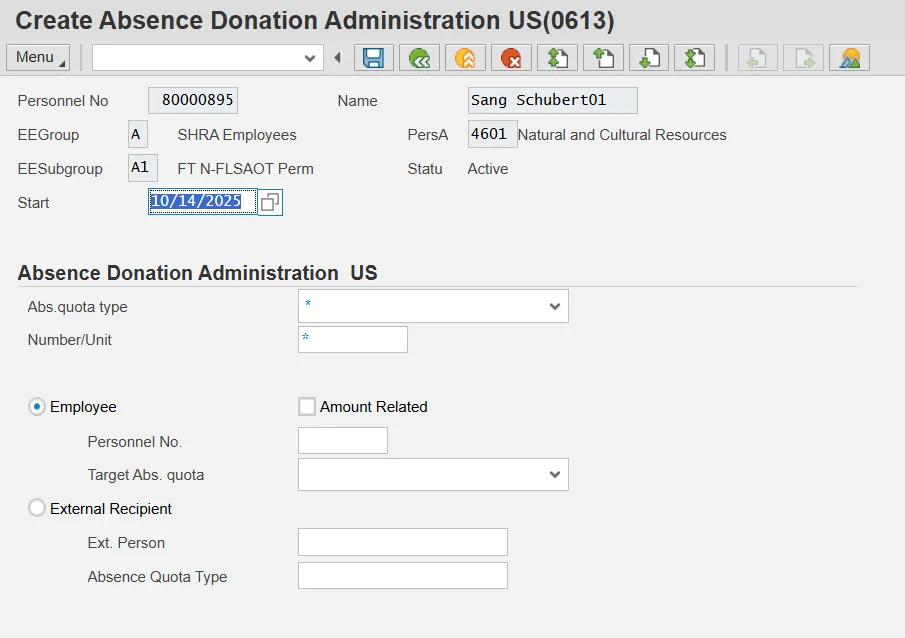Viewport: 905px width, 638px height.
Task: Open the date picker beside Start field
Action: tap(270, 202)
